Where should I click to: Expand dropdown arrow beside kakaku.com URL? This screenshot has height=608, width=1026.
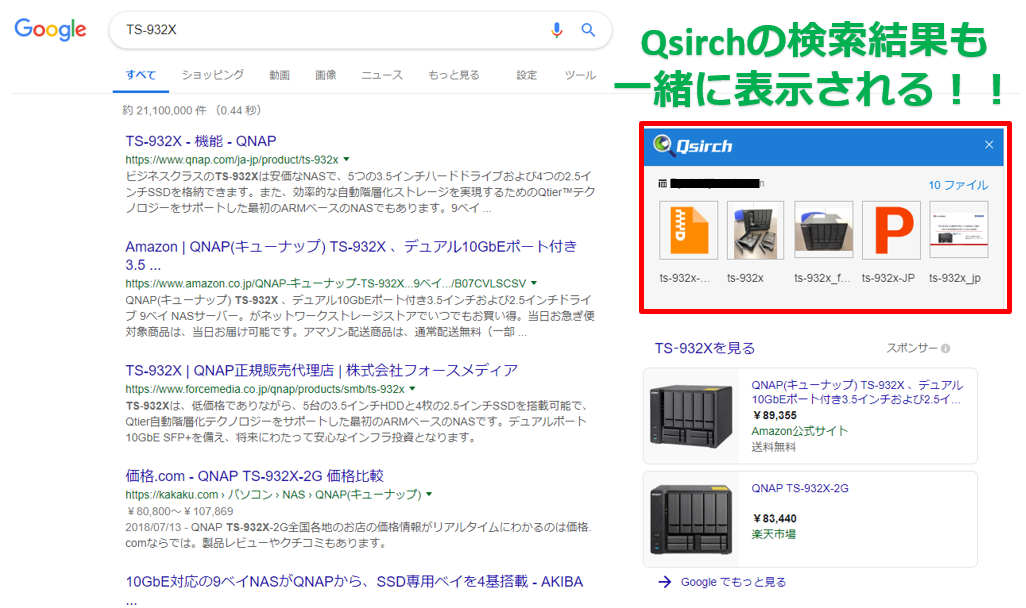429,494
